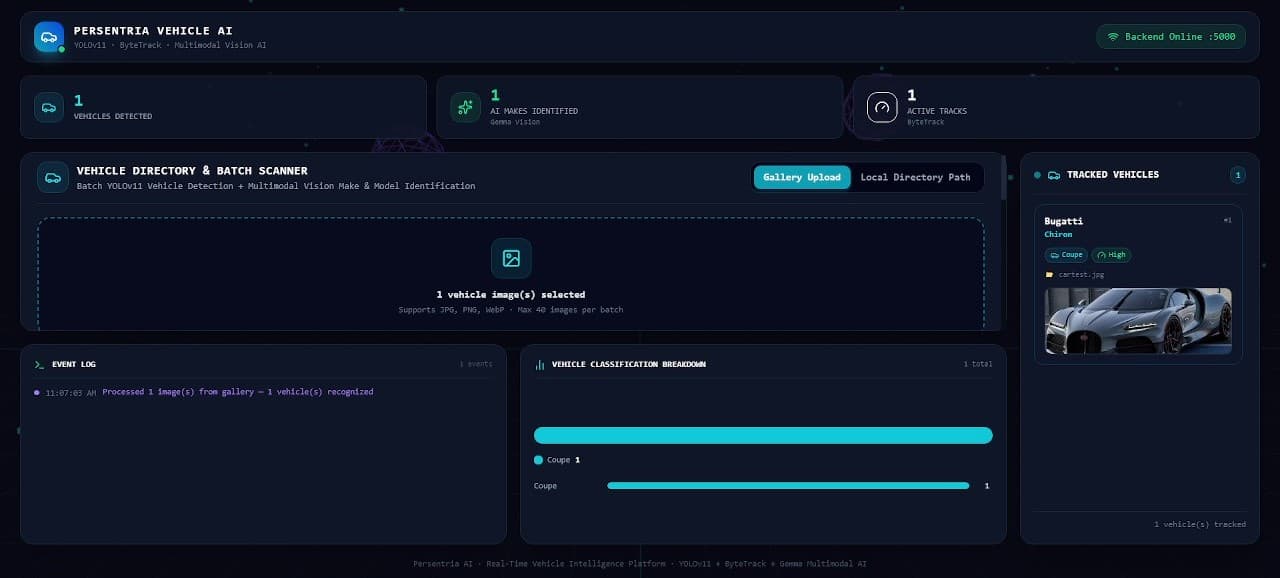Click the gauge icon beside Active Tracks
Viewport: 1280px width, 578px height.
point(882,107)
